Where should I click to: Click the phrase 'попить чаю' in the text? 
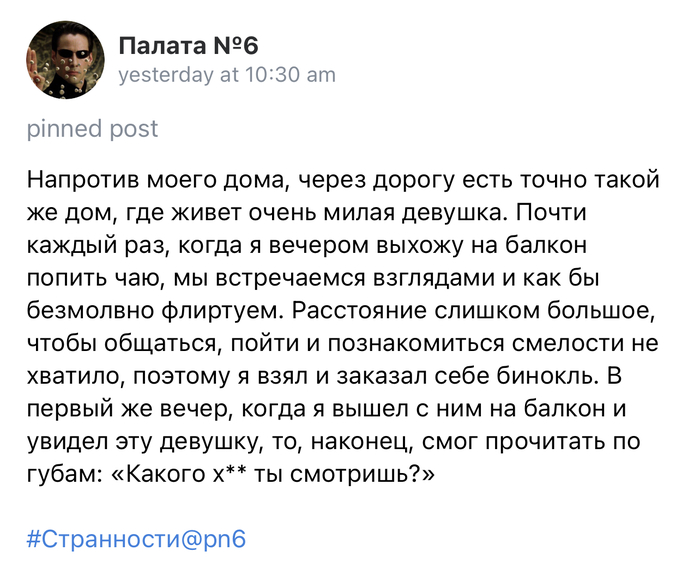(86, 278)
